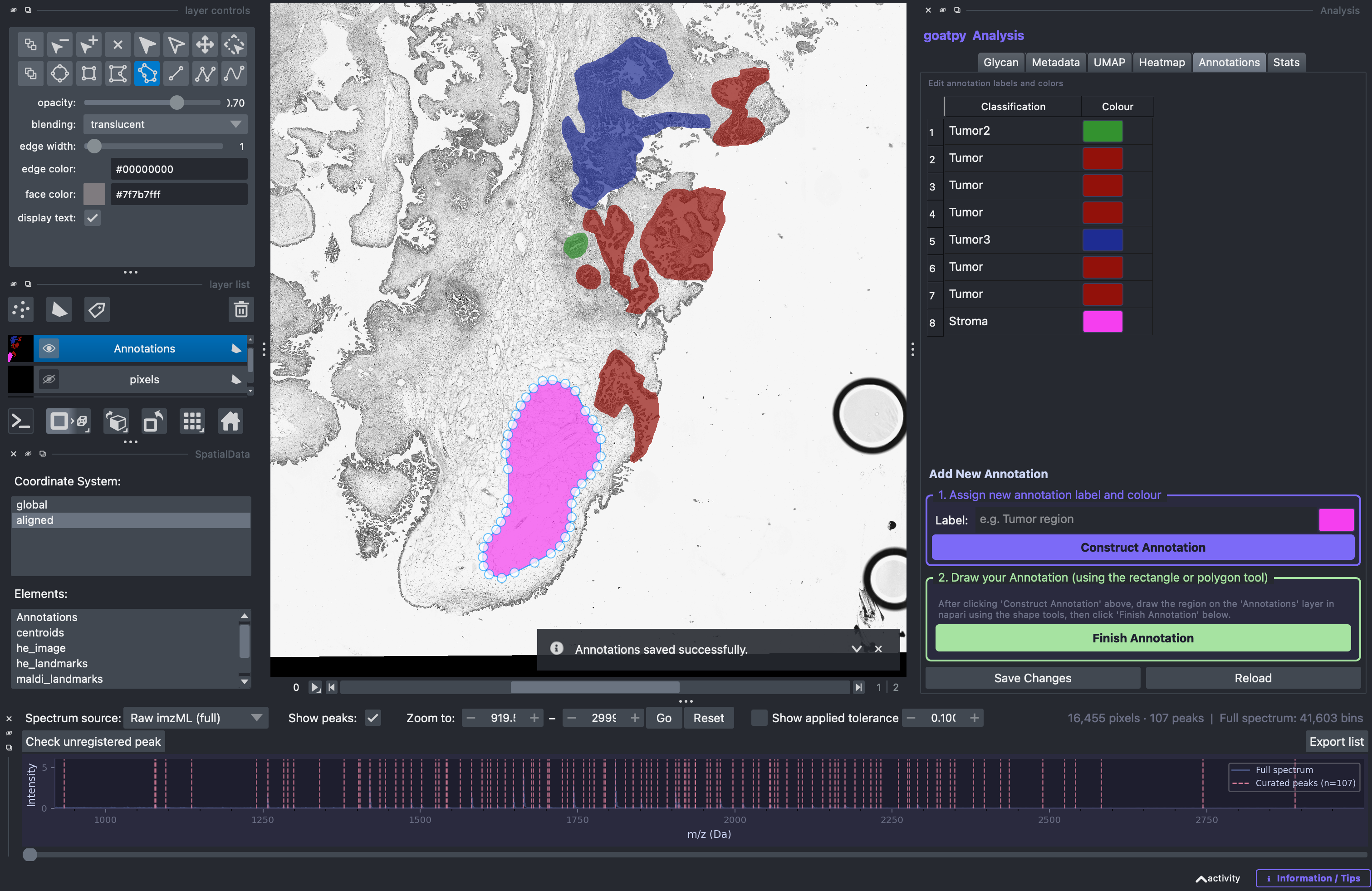Viewport: 1372px width, 891px height.
Task: Create new points layer
Action: point(21,309)
